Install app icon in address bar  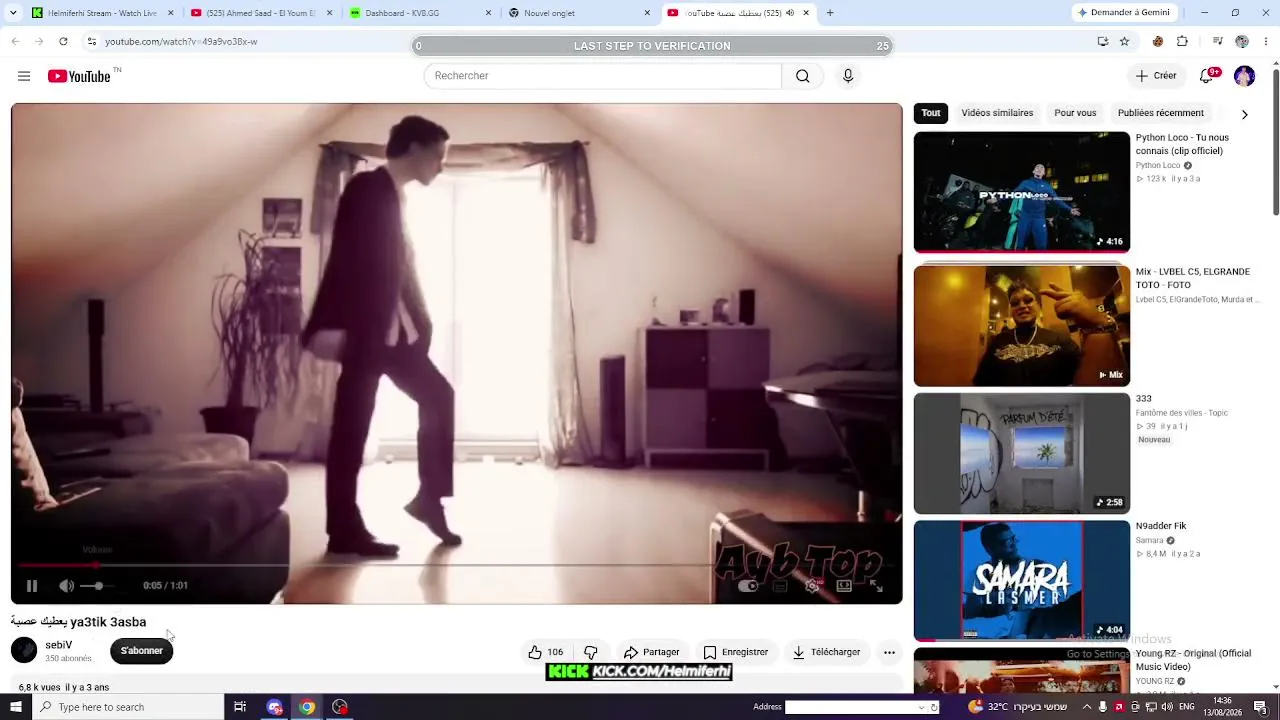[1102, 42]
